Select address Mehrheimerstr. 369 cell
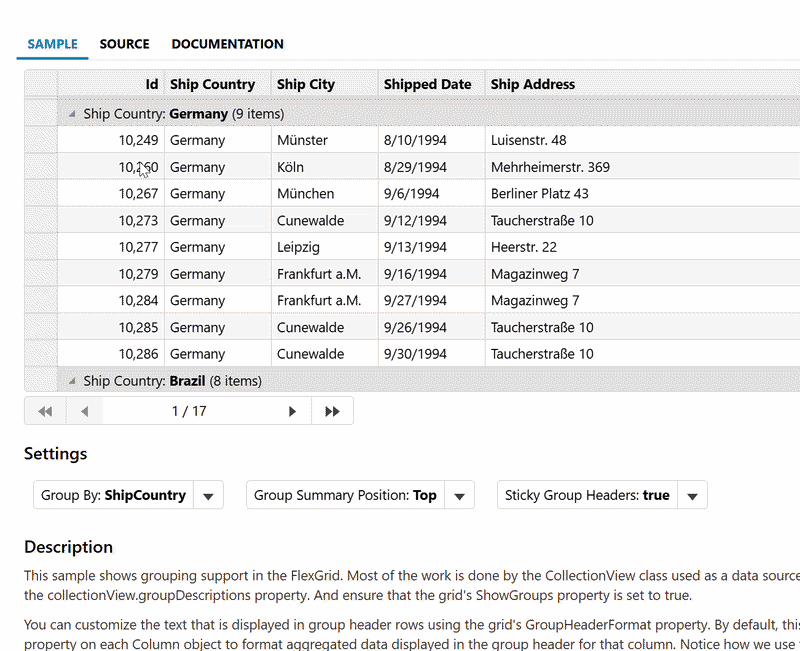The image size is (800, 651). pyautogui.click(x=643, y=167)
